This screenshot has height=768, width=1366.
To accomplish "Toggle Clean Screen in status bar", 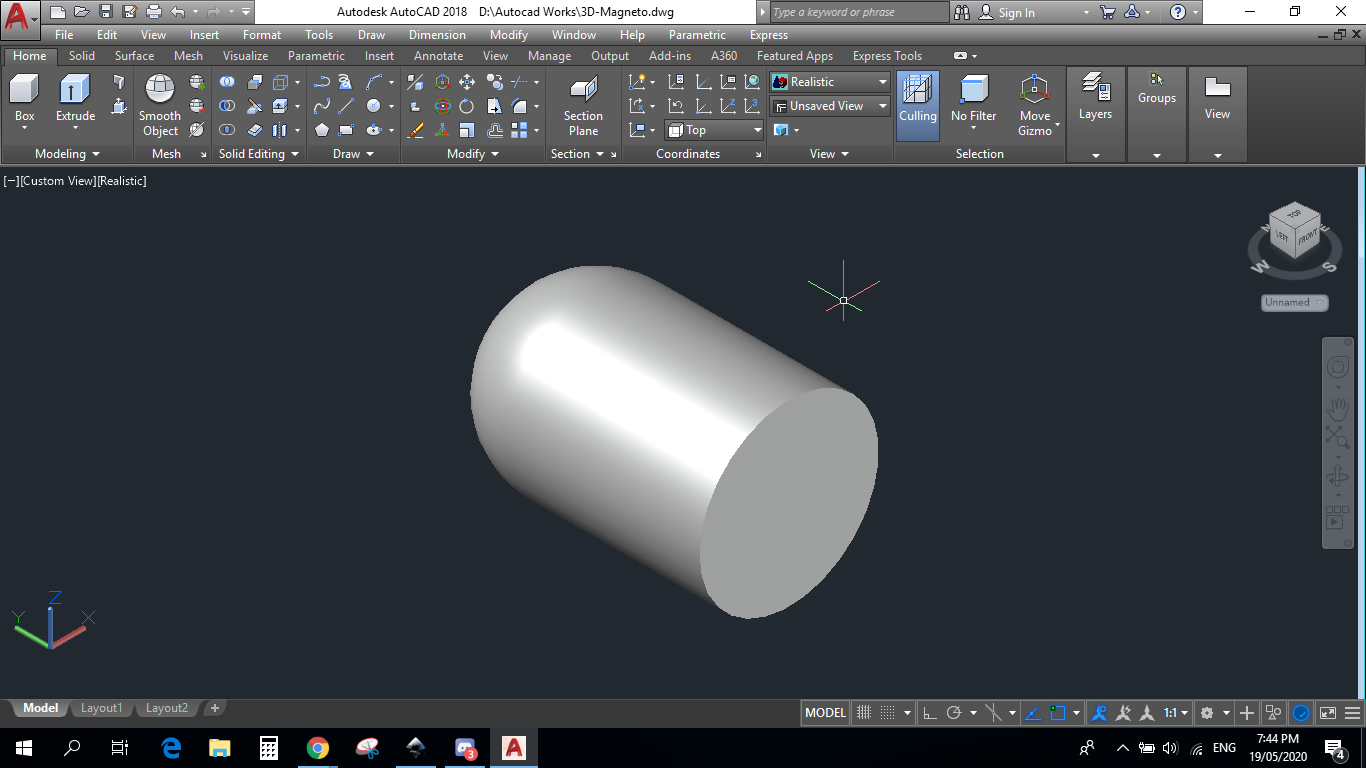I will click(1328, 713).
